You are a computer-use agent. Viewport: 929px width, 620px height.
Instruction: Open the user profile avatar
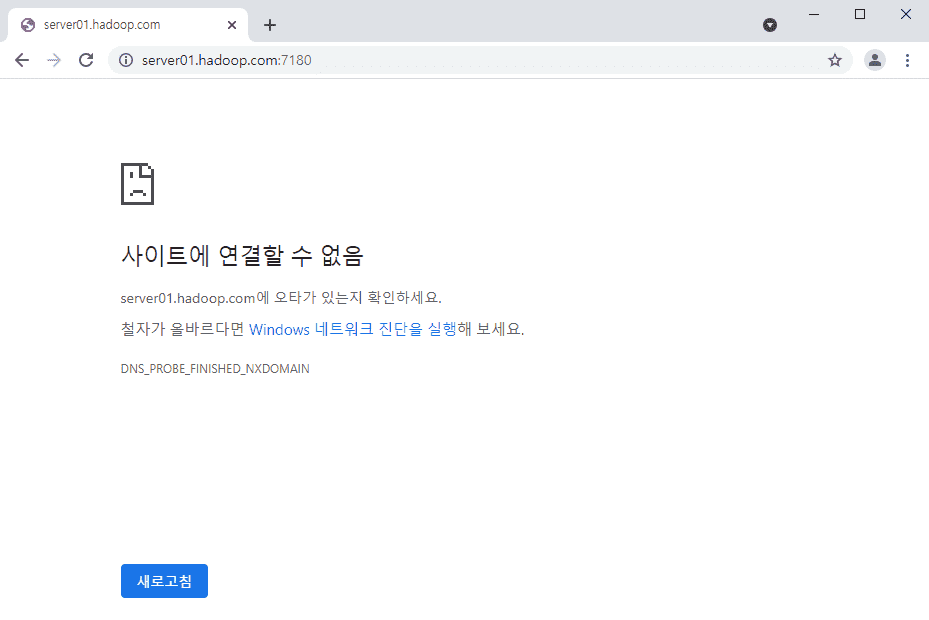point(874,60)
